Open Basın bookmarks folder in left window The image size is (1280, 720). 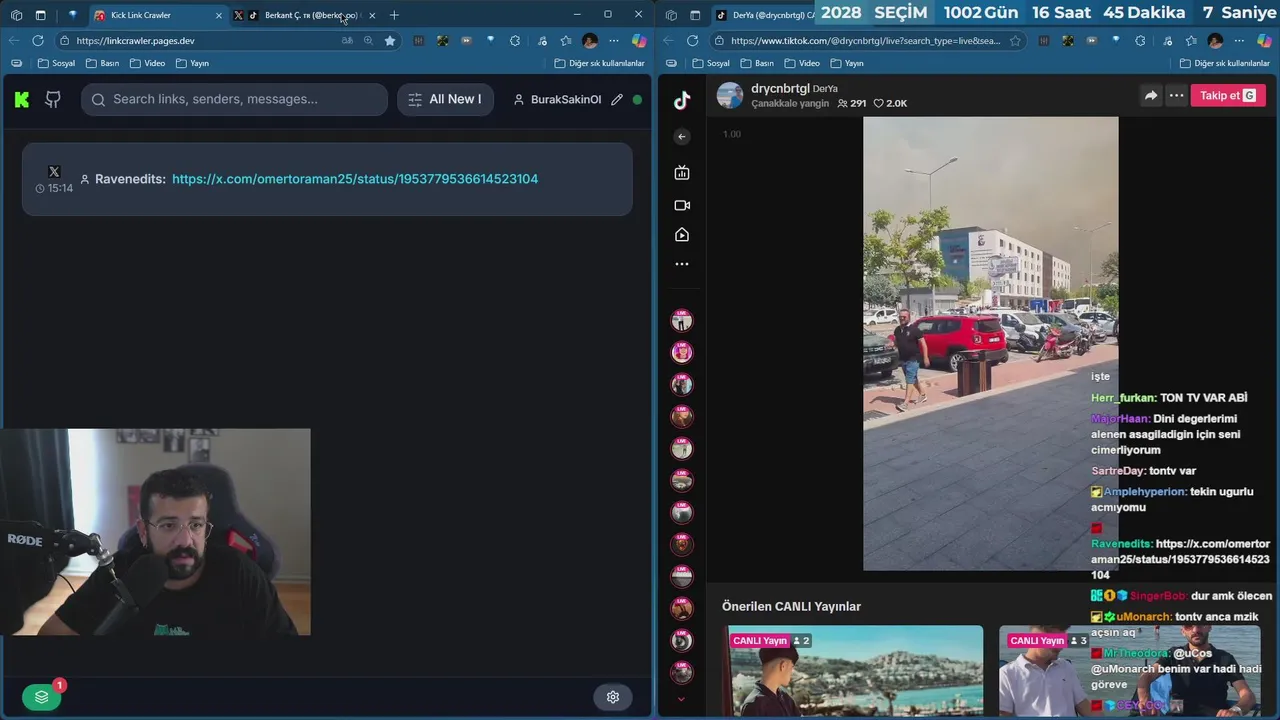point(102,63)
